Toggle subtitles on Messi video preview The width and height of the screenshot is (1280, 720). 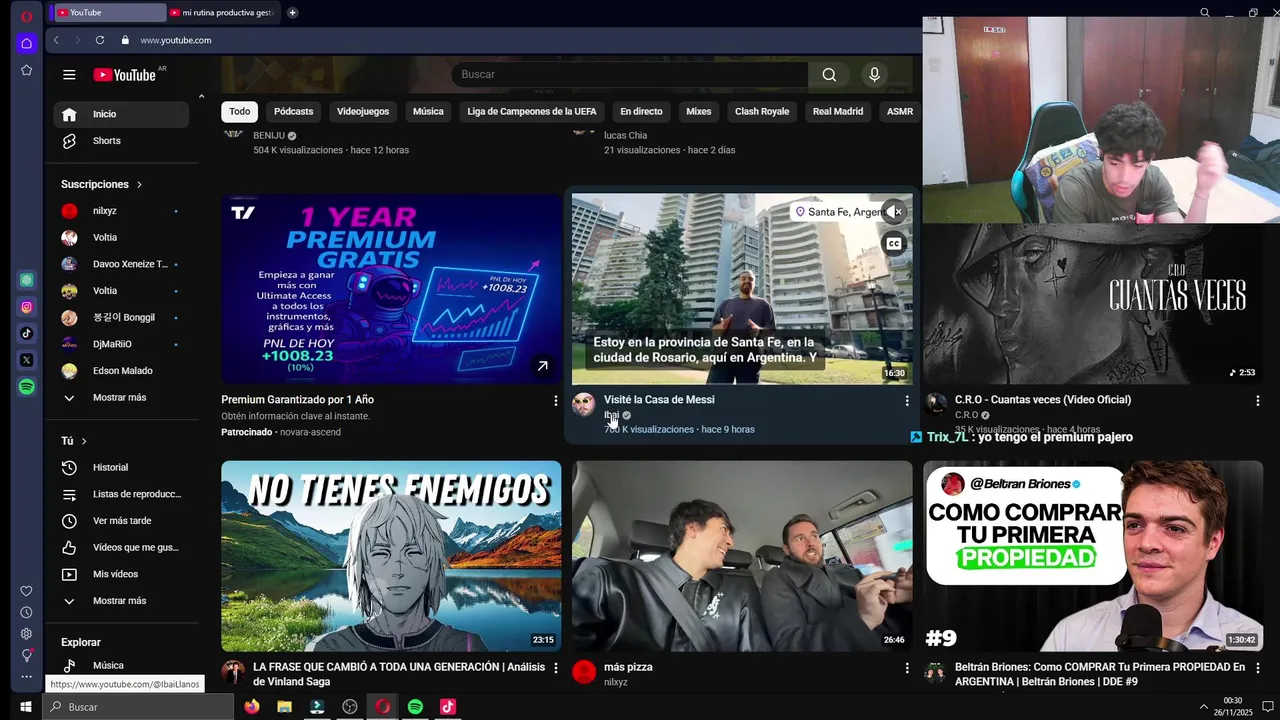[x=894, y=243]
